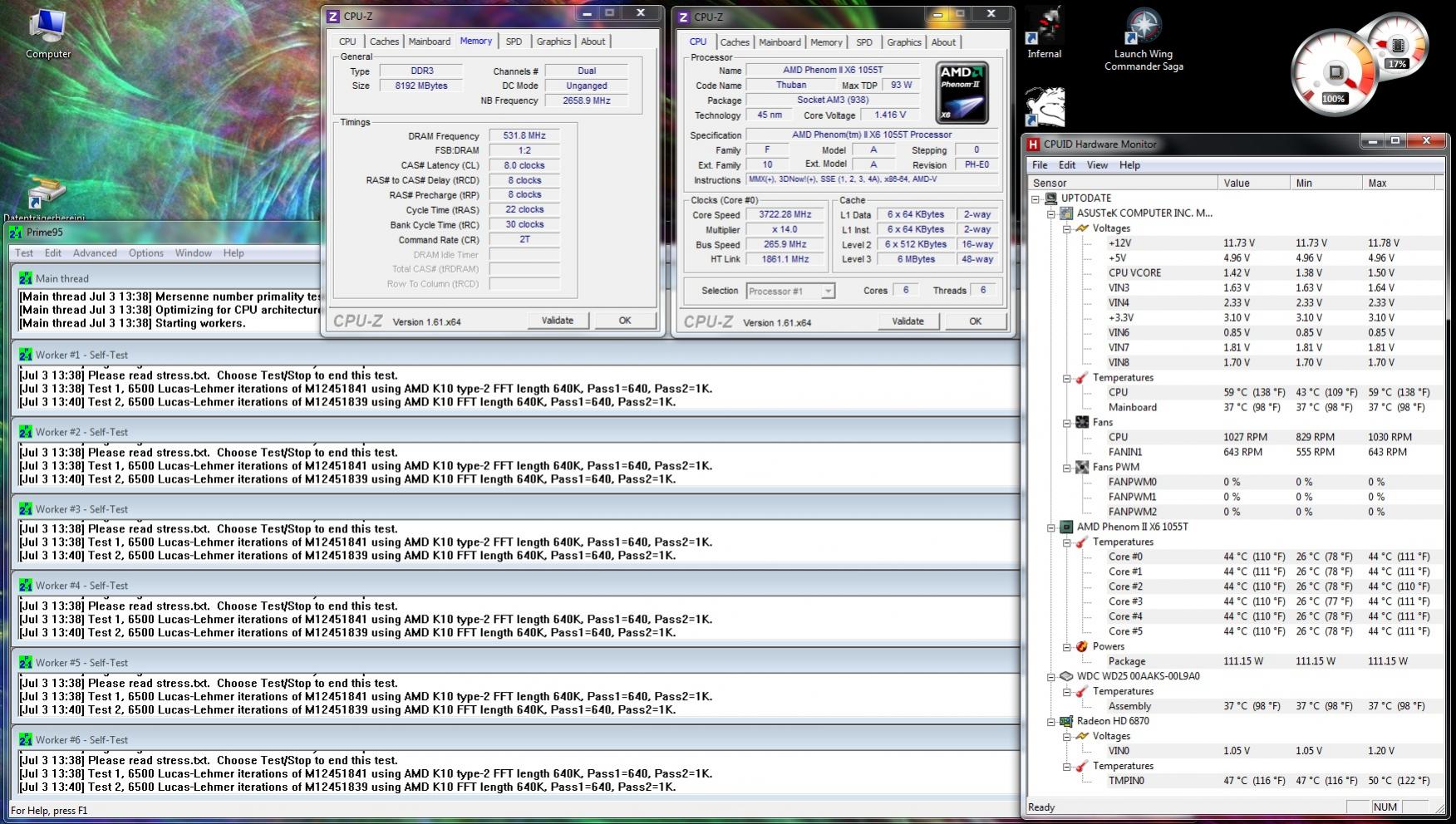Screen dimensions: 1456x824
Task: Open the Test menu in Prime95
Action: point(24,253)
